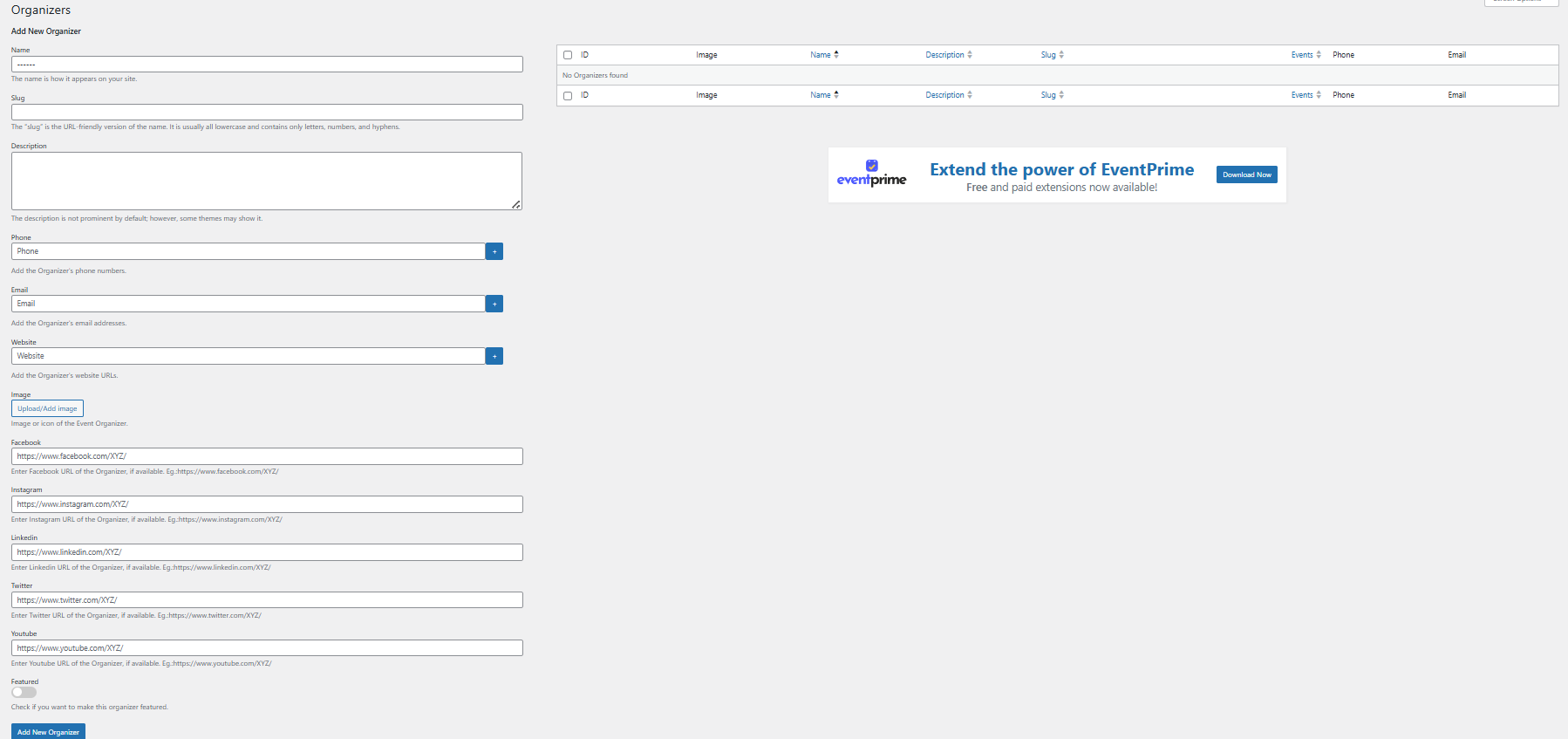The width and height of the screenshot is (1568, 739).
Task: Click the Facebook URL field
Action: pos(267,456)
